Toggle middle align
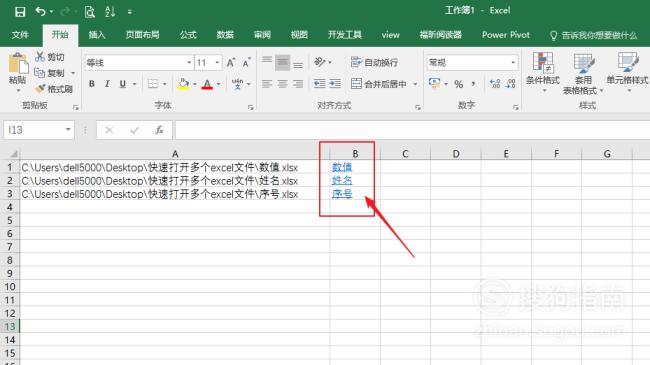 tap(282, 63)
